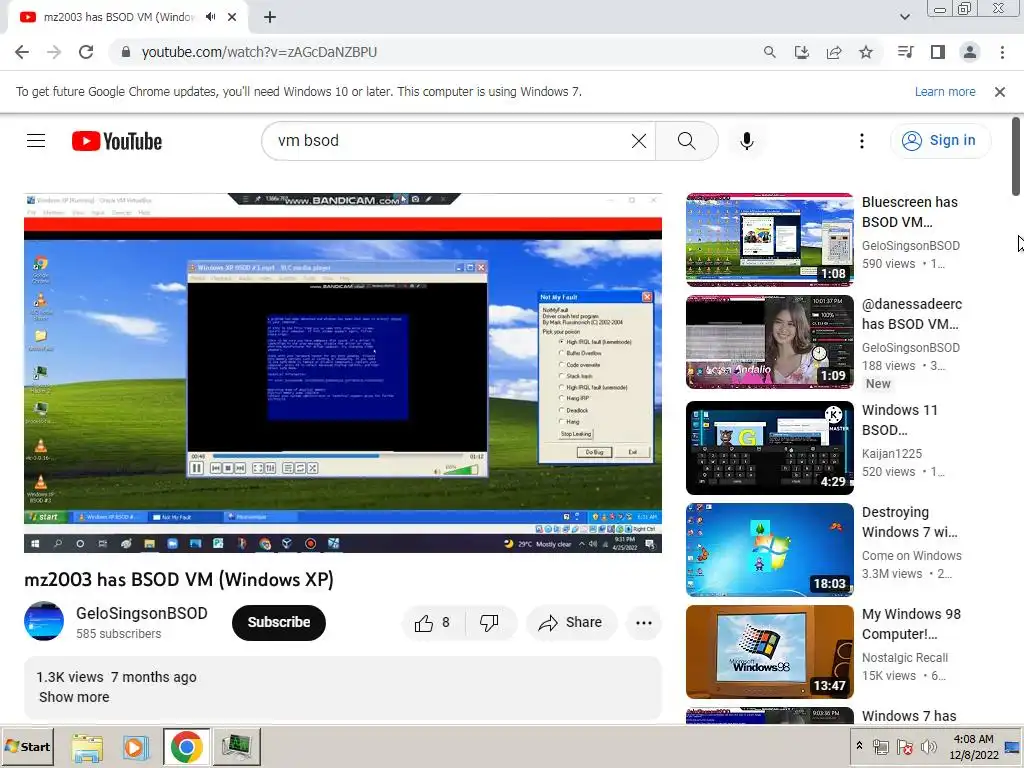Image resolution: width=1024 pixels, height=768 pixels.
Task: Open Chrome profile avatar
Action: pos(970,52)
